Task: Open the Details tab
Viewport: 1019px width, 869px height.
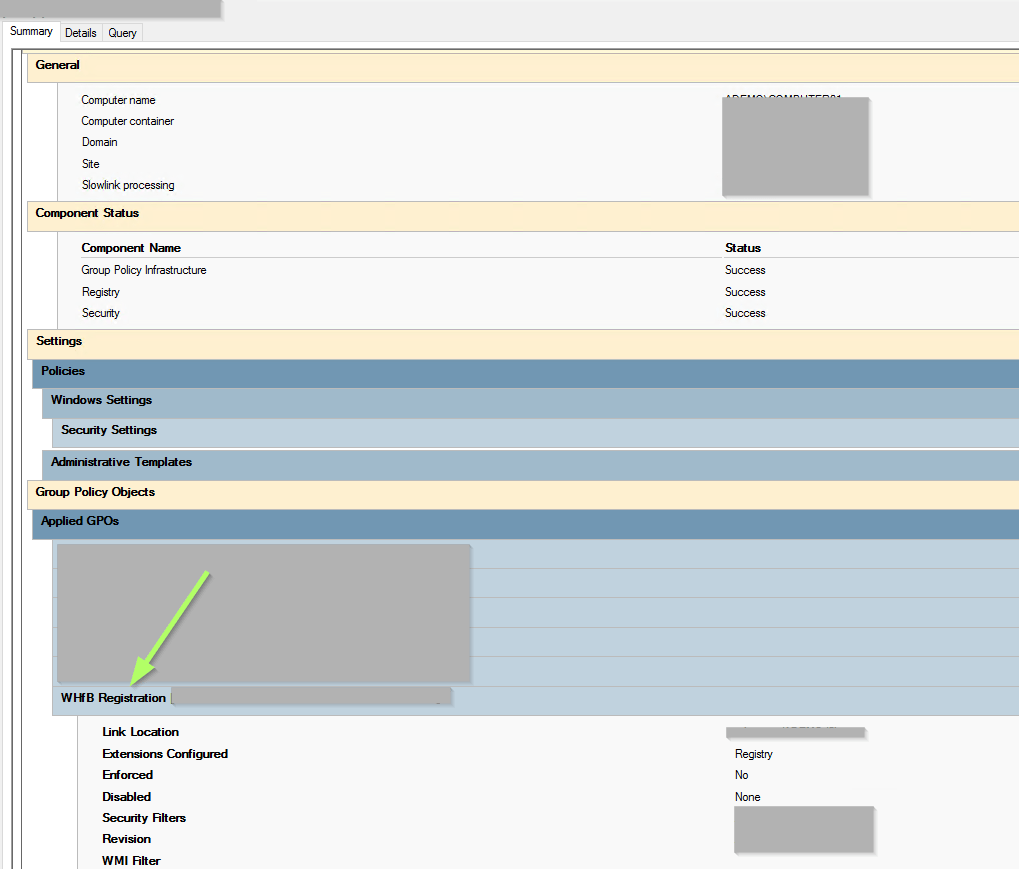Action: [x=81, y=33]
